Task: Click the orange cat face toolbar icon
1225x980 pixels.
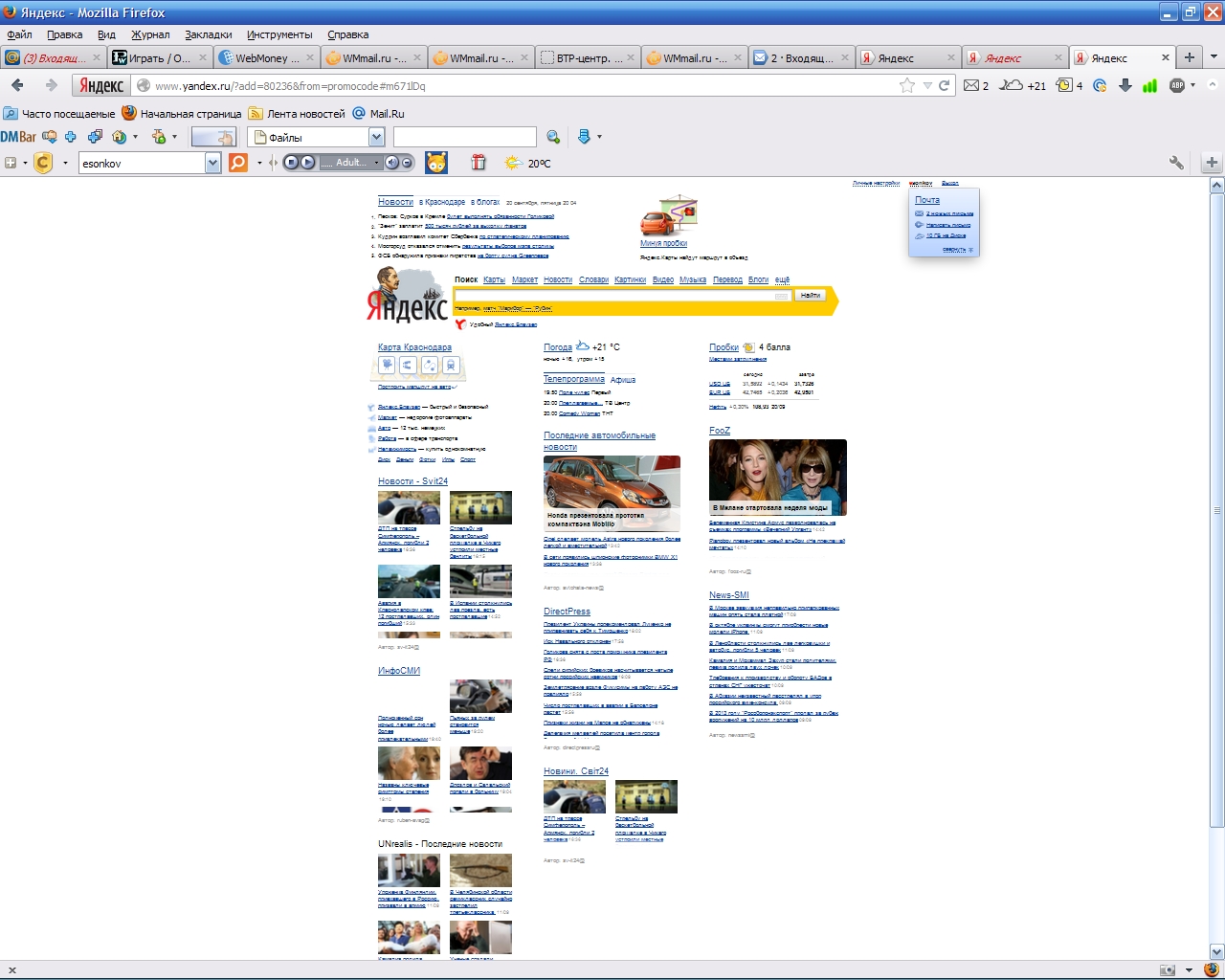Action: 436,163
